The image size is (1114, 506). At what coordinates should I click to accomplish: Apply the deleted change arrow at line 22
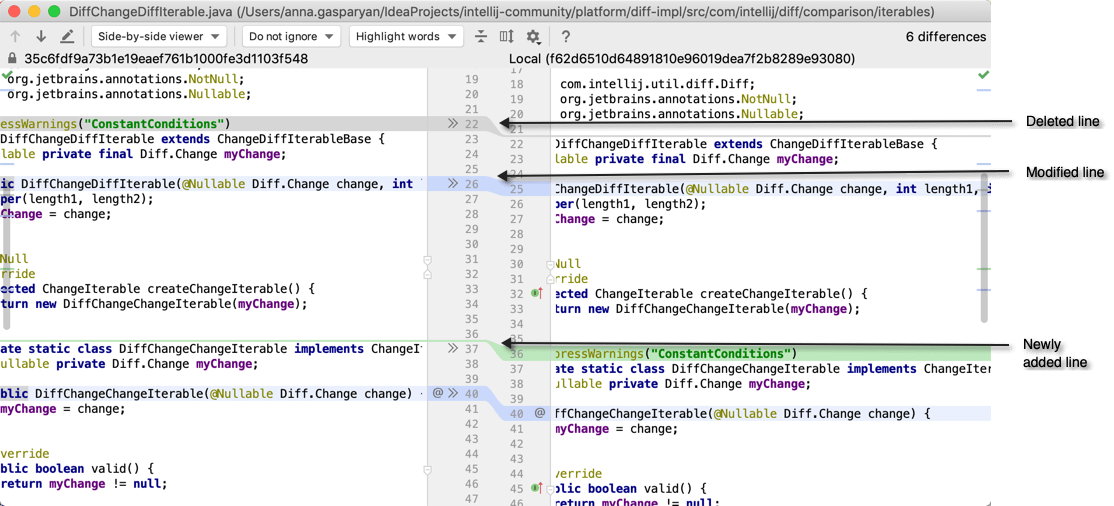pyautogui.click(x=453, y=124)
